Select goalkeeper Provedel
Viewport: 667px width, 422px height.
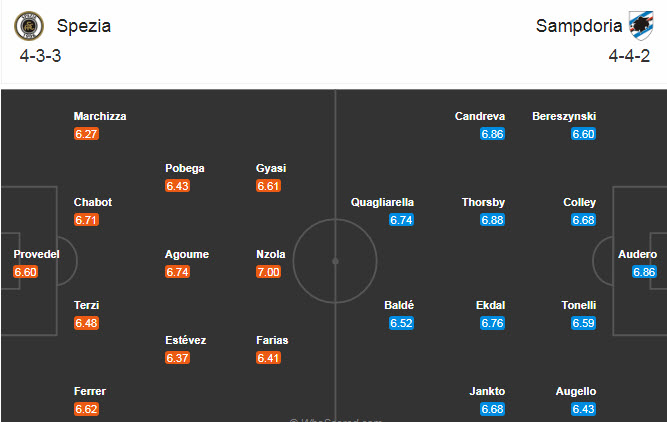point(37,254)
